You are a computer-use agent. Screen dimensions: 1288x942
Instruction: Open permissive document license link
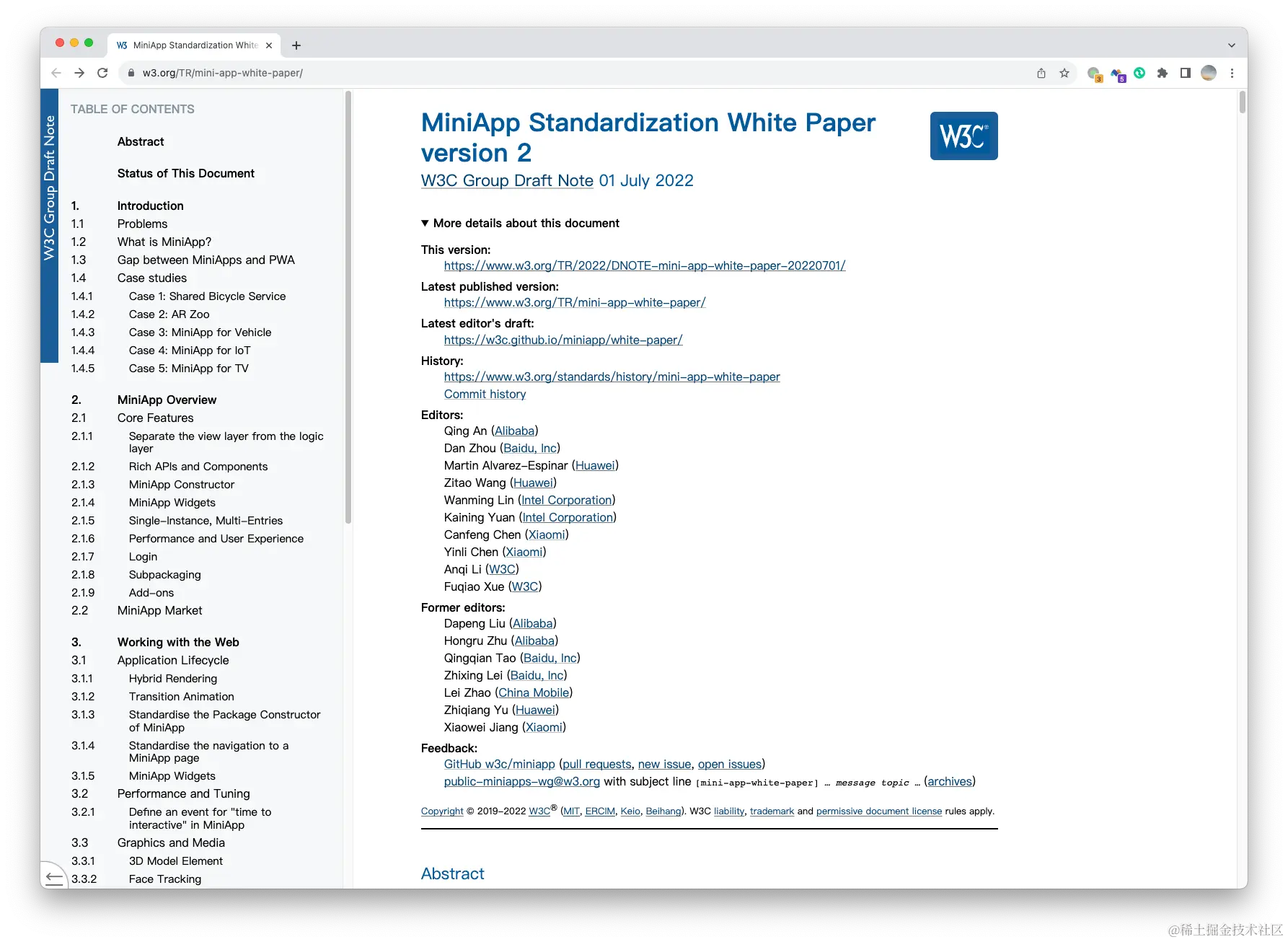(879, 811)
